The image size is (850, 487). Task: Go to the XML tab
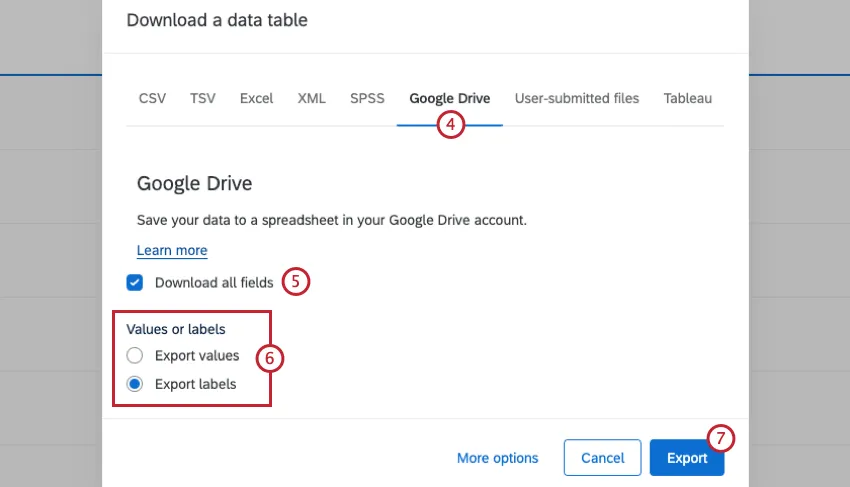pyautogui.click(x=311, y=98)
